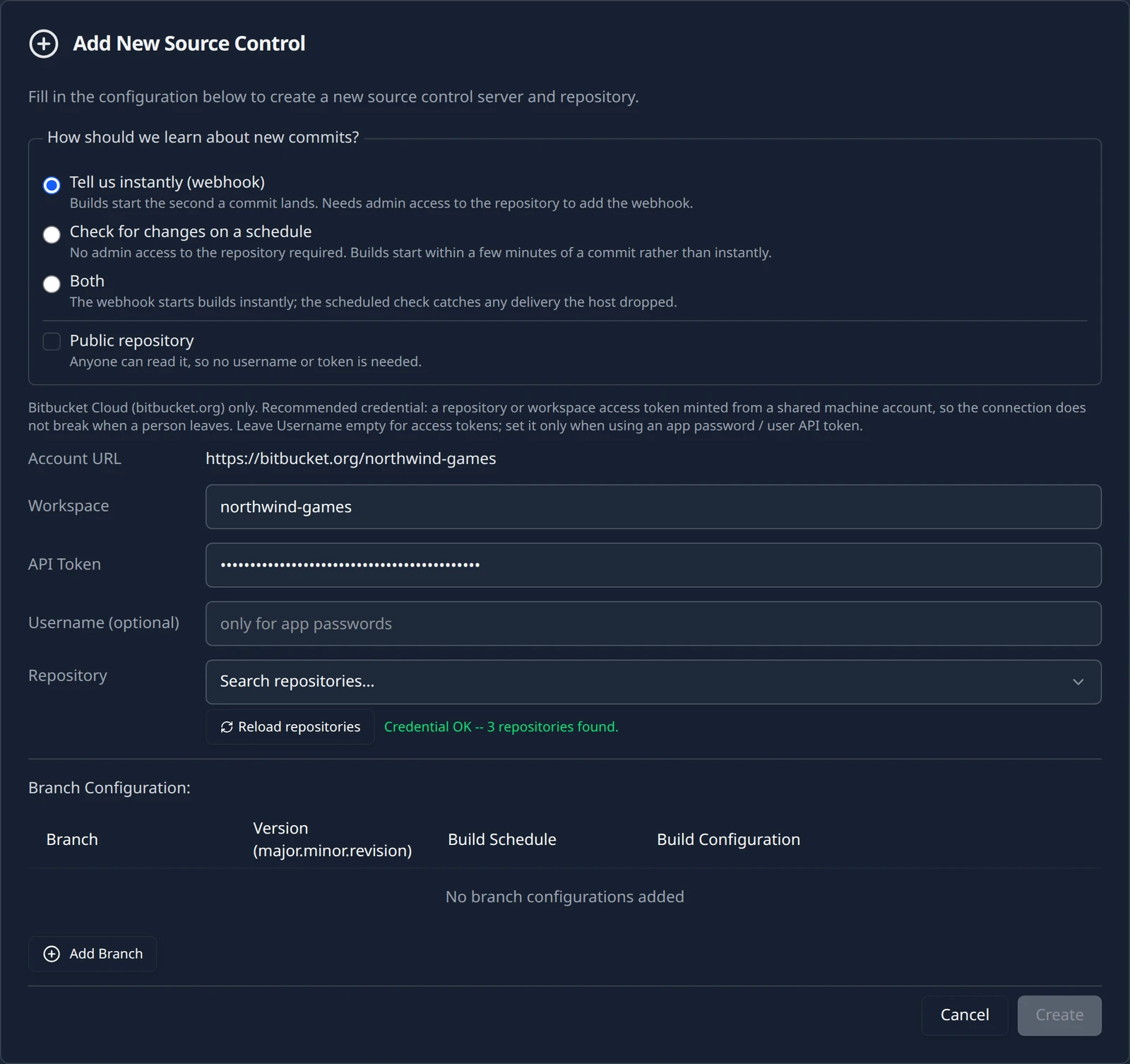Click How should we learn about new commits? legend
This screenshot has height=1064, width=1130.
click(x=203, y=137)
